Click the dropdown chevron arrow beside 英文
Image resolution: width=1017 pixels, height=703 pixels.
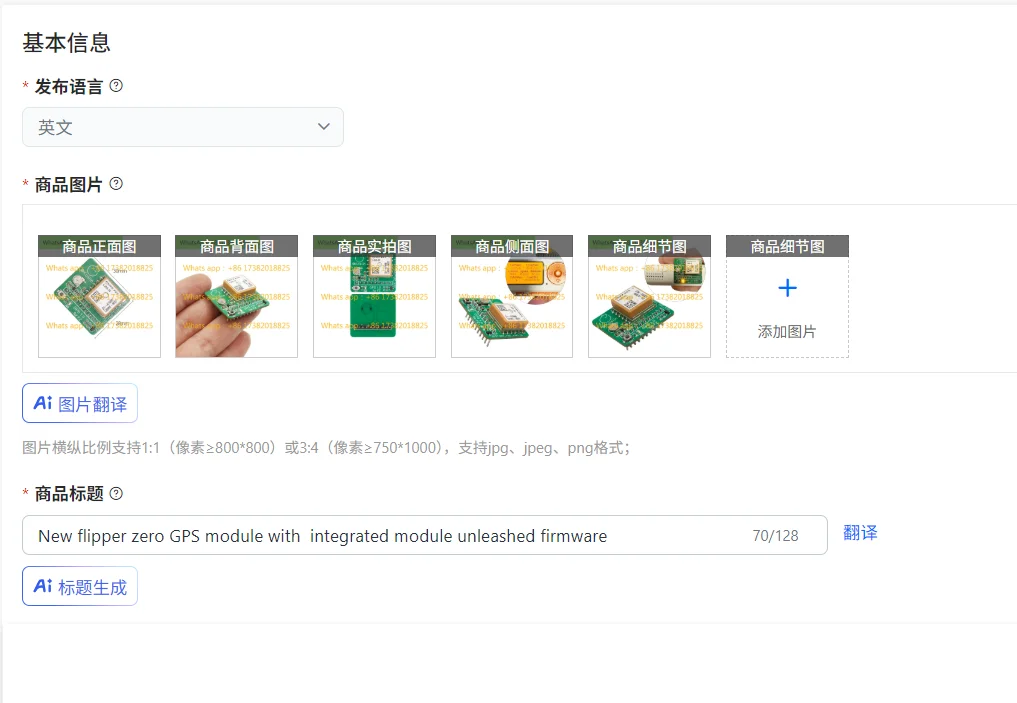pyautogui.click(x=324, y=126)
